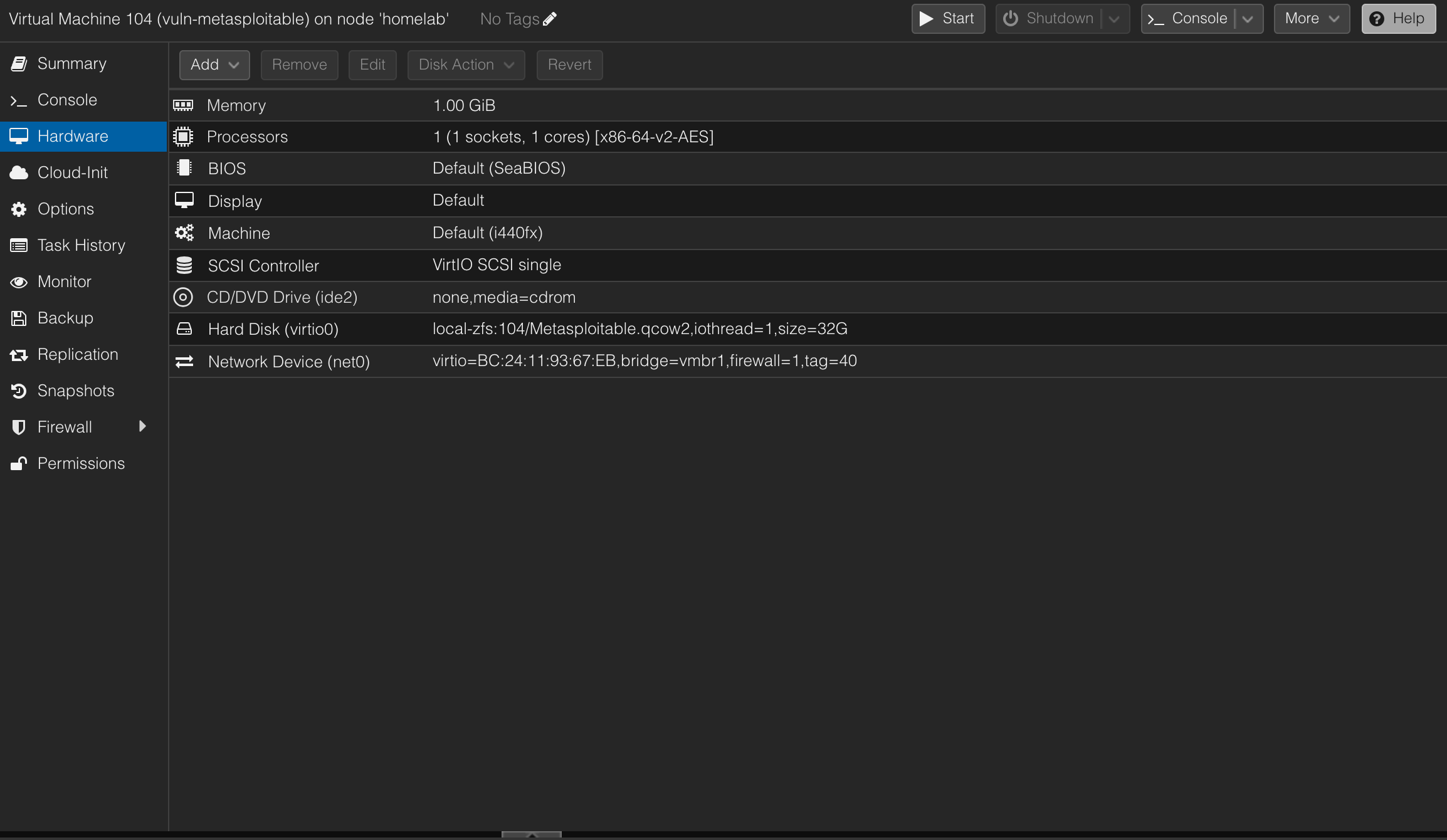Click the Replication arrows icon

[x=19, y=355]
